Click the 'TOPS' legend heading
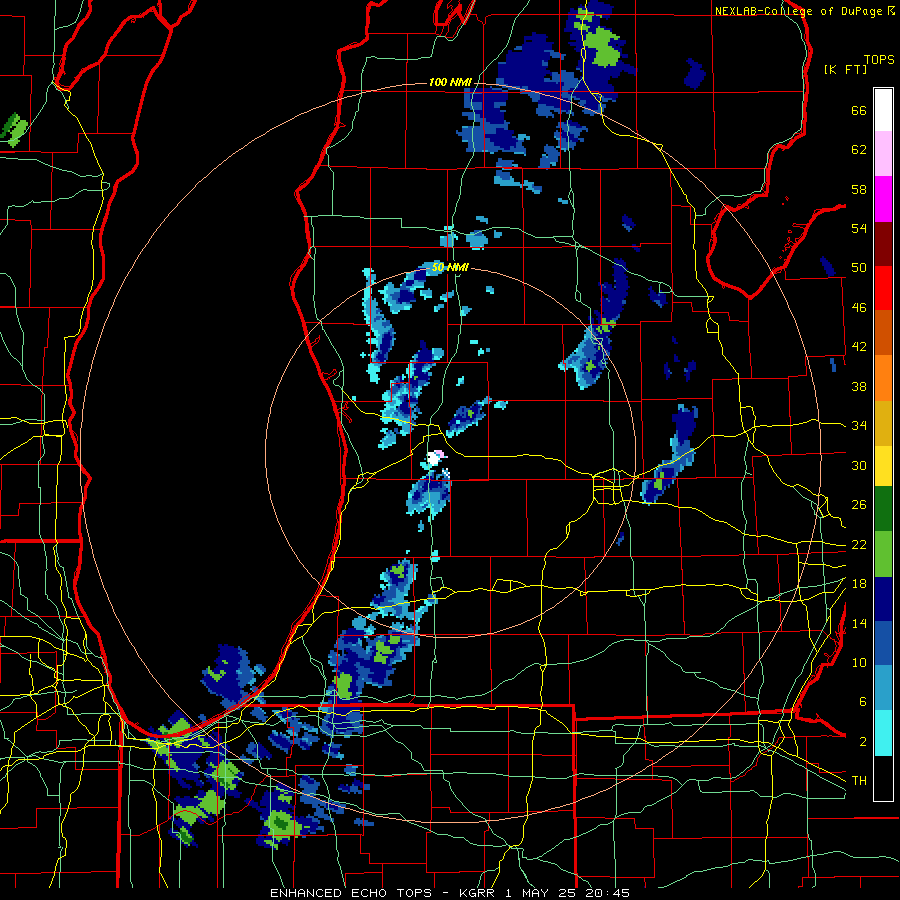Viewport: 900px width, 900px height. tap(879, 59)
